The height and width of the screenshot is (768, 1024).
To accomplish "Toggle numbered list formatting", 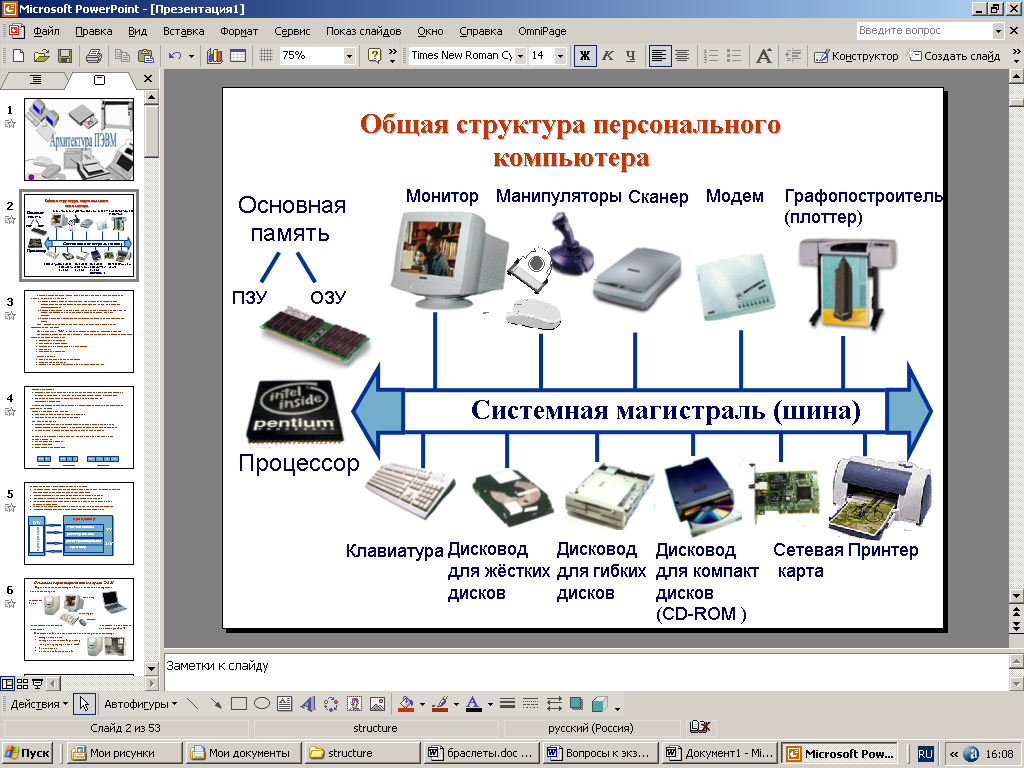I will coord(711,56).
